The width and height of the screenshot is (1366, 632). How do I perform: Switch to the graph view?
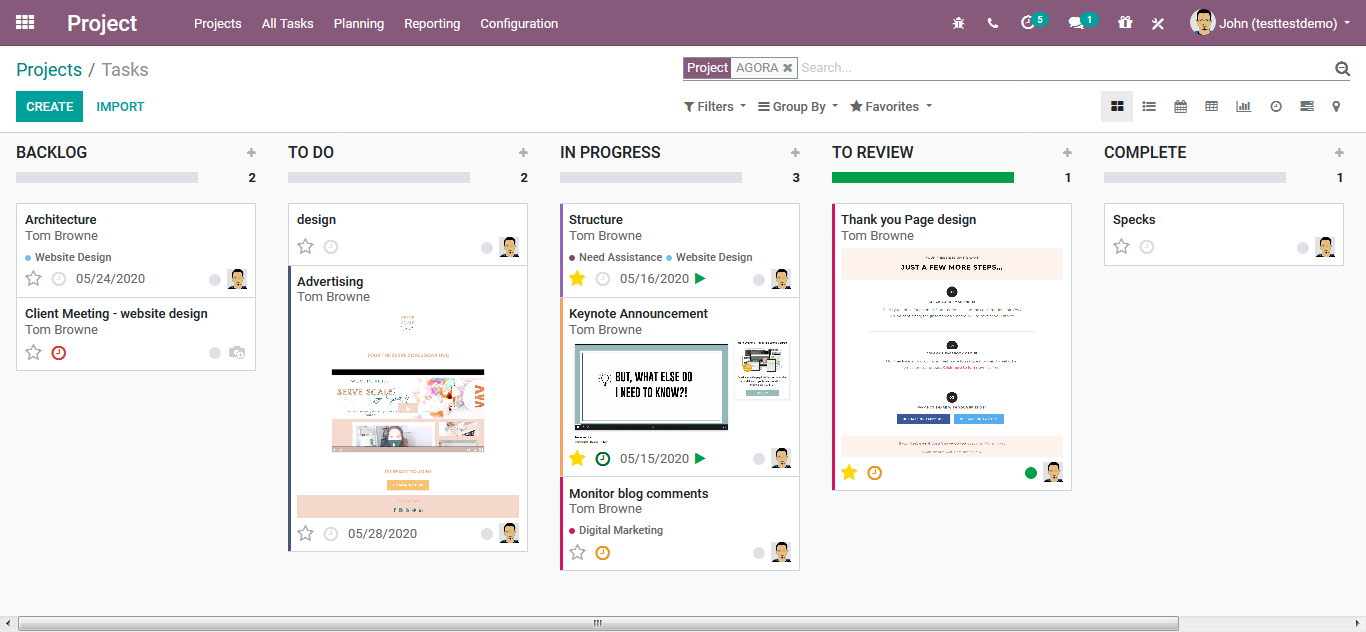point(1243,106)
